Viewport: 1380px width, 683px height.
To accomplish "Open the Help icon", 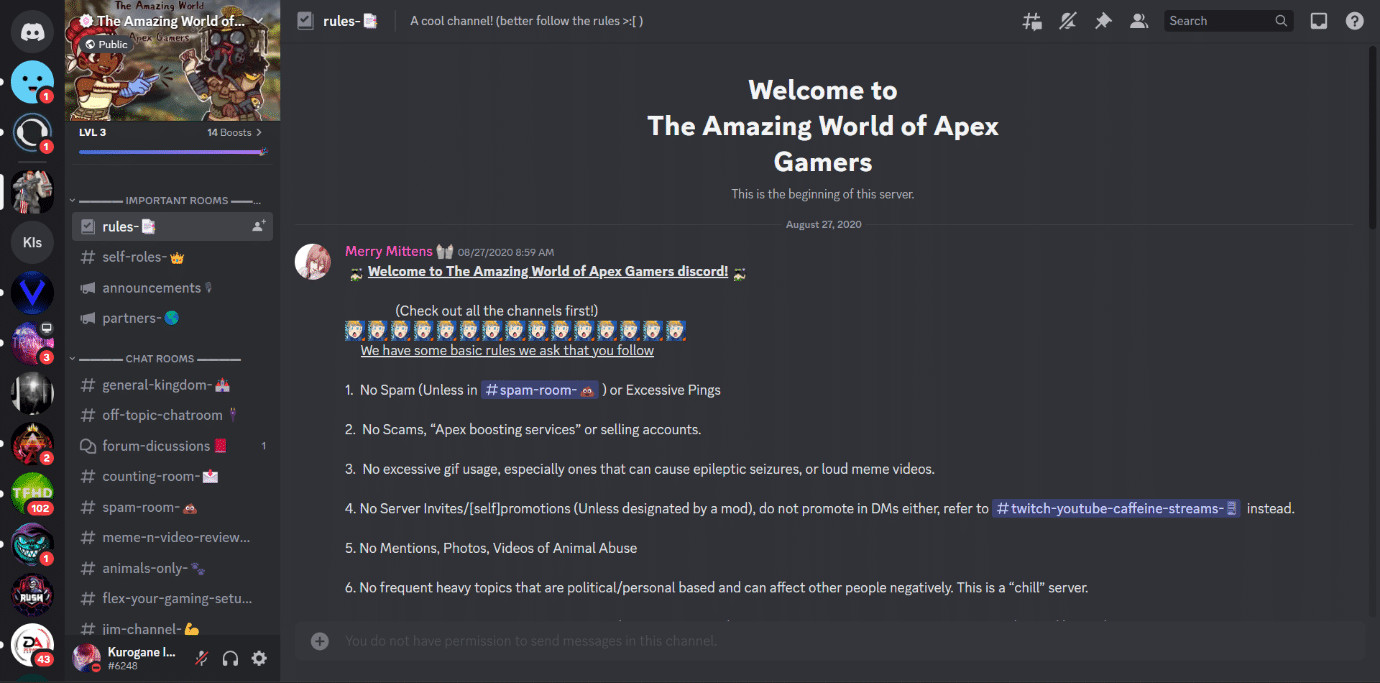I will coord(1354,20).
